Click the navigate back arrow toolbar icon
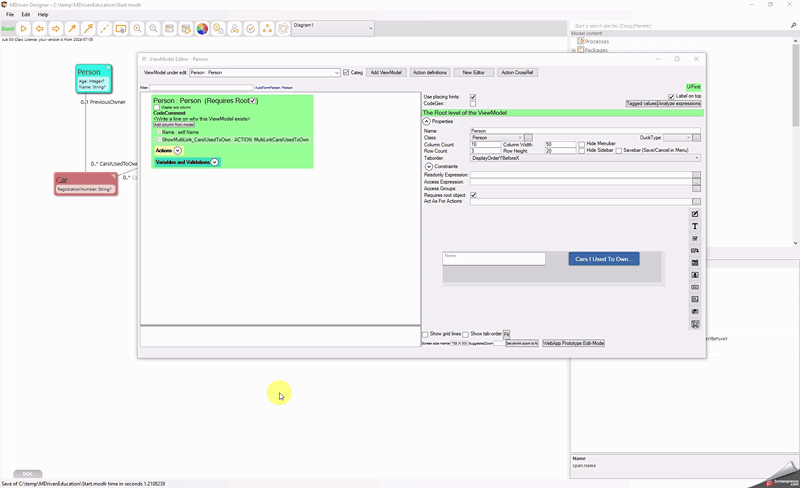800x488 pixels. click(40, 29)
